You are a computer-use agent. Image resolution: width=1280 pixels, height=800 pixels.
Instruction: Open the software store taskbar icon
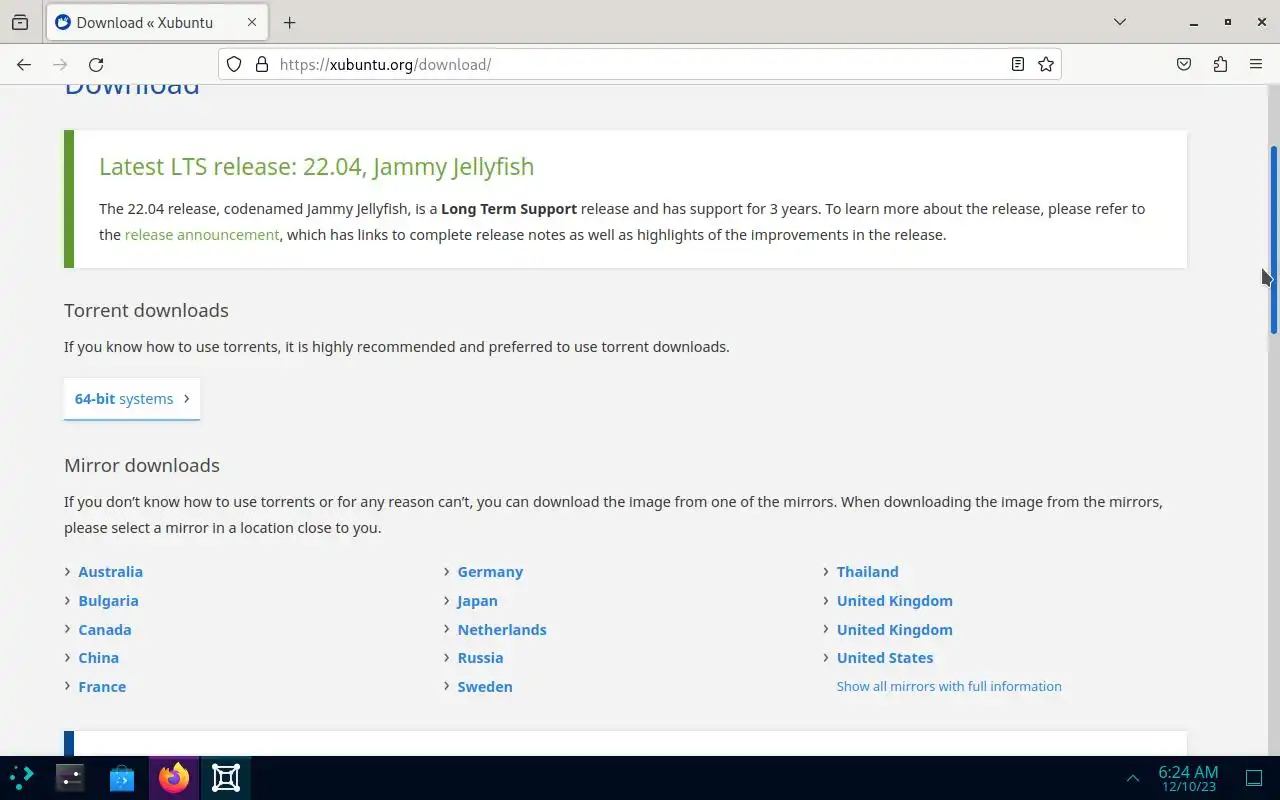coord(122,778)
